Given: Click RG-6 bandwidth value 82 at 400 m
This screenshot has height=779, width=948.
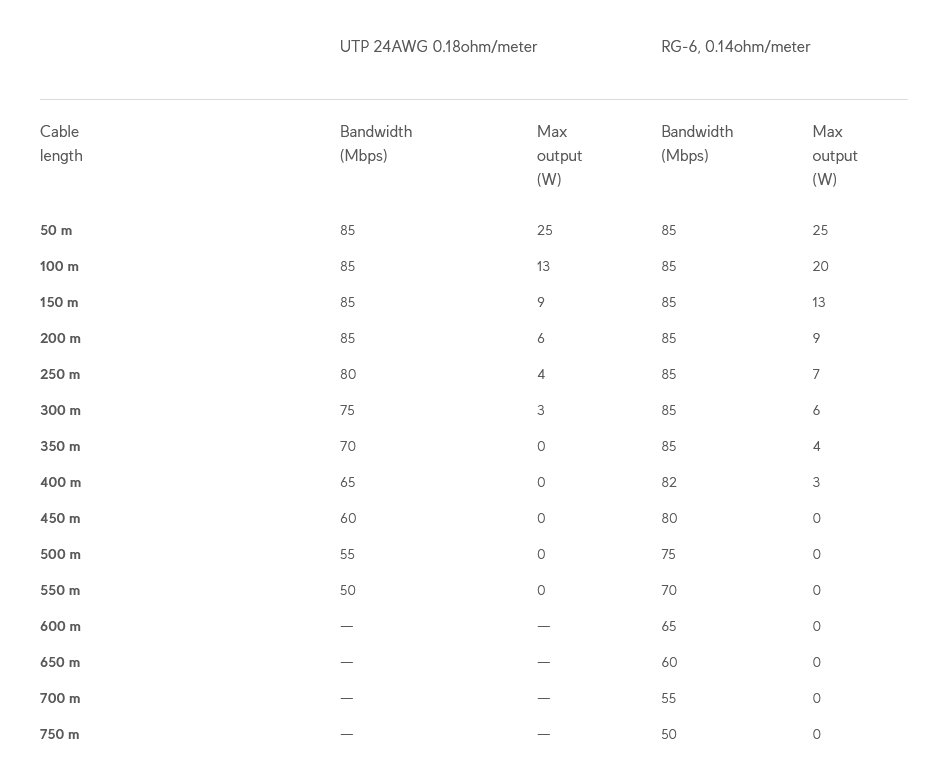Looking at the screenshot, I should click(x=669, y=483).
